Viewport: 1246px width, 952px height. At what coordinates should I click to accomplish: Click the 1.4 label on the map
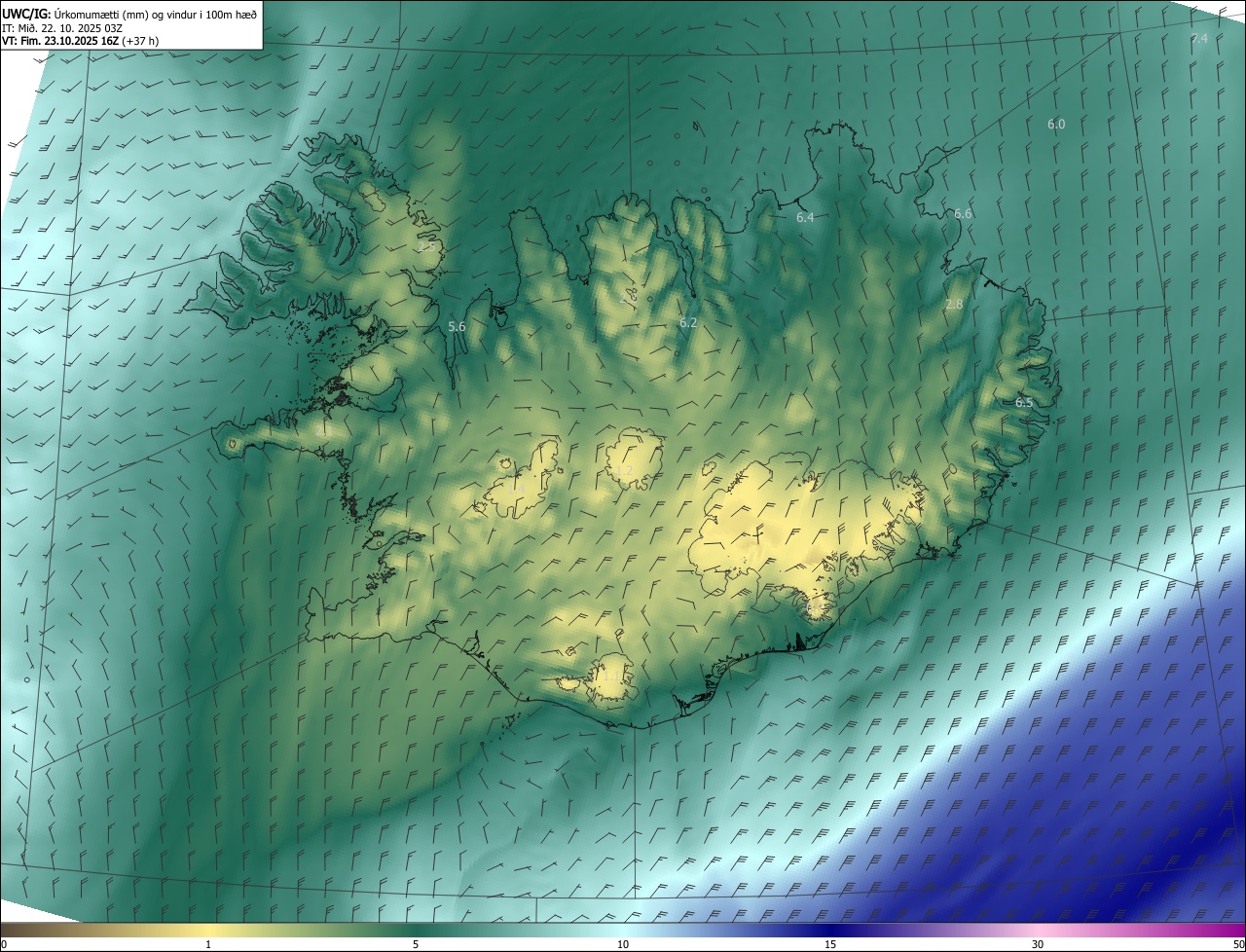point(517,490)
